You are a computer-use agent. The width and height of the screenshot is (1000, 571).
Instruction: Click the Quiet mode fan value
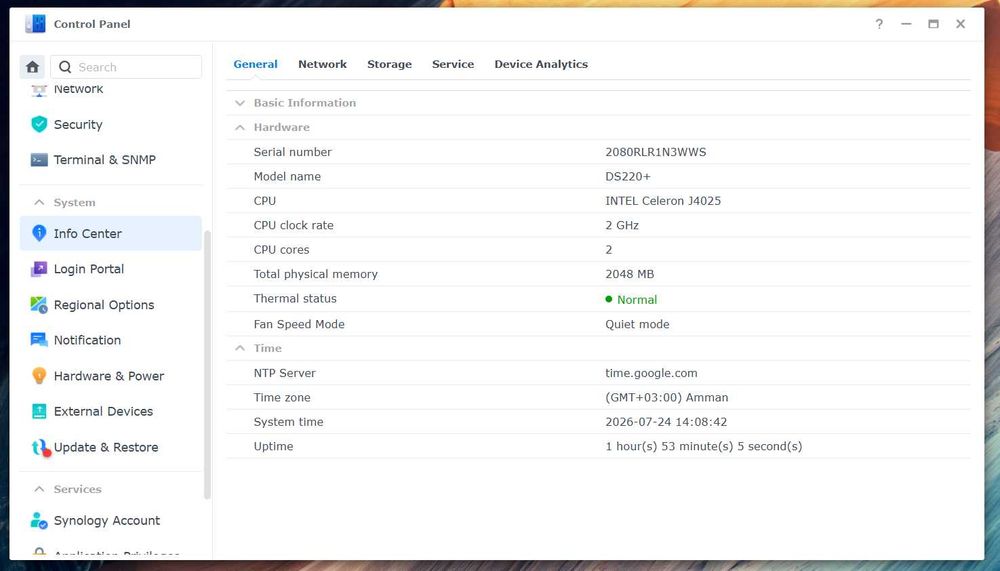(637, 324)
